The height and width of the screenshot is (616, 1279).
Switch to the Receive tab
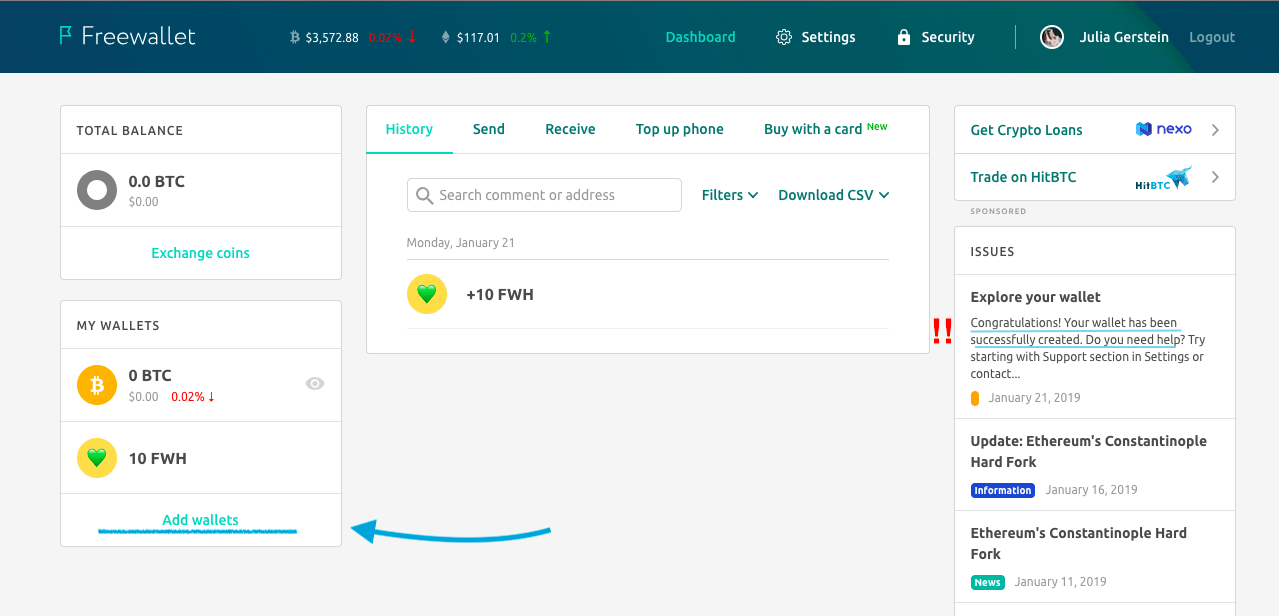click(570, 129)
